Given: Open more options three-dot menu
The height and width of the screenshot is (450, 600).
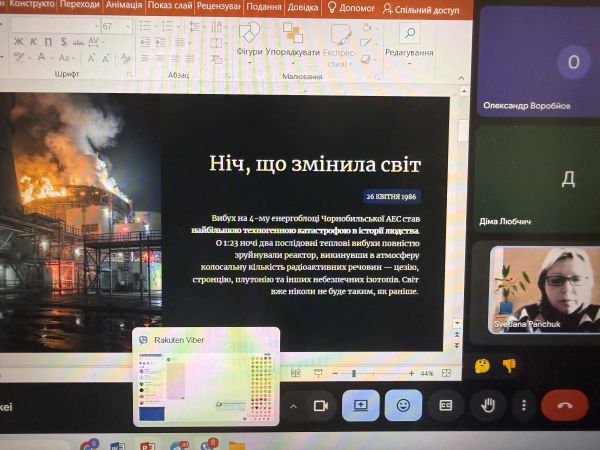Looking at the screenshot, I should tap(524, 405).
